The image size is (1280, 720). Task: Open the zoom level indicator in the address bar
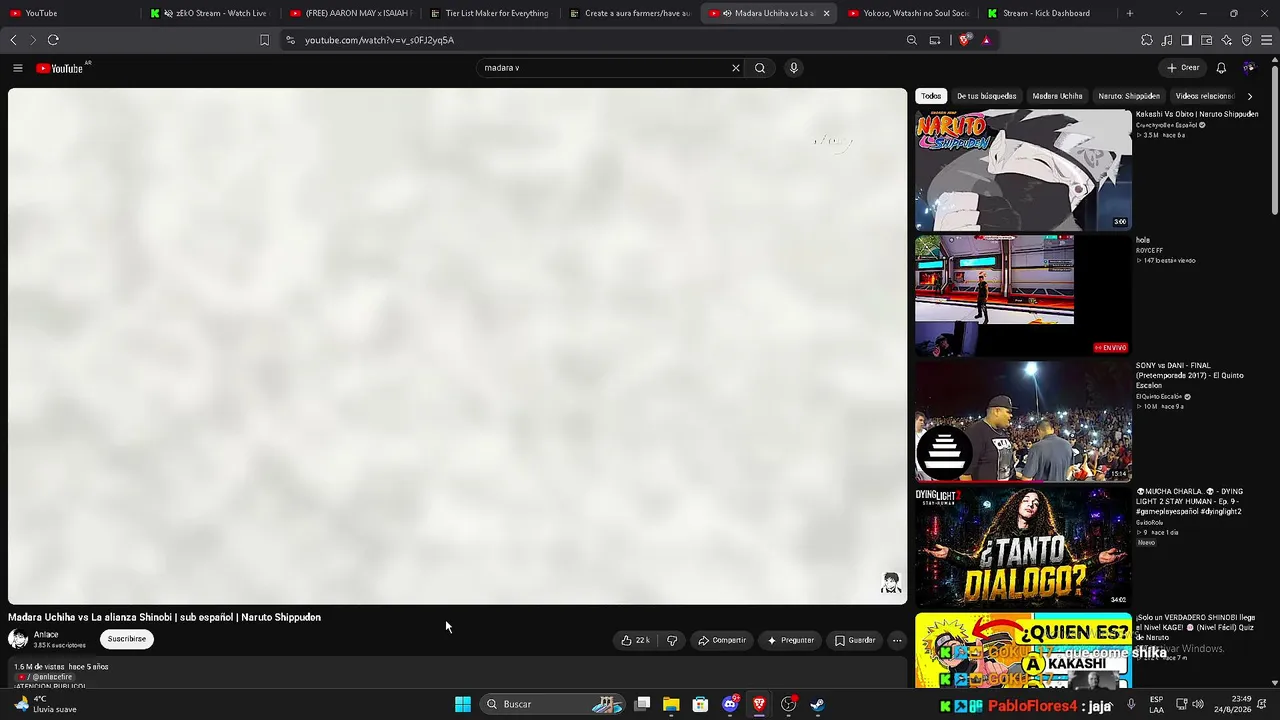click(x=912, y=40)
